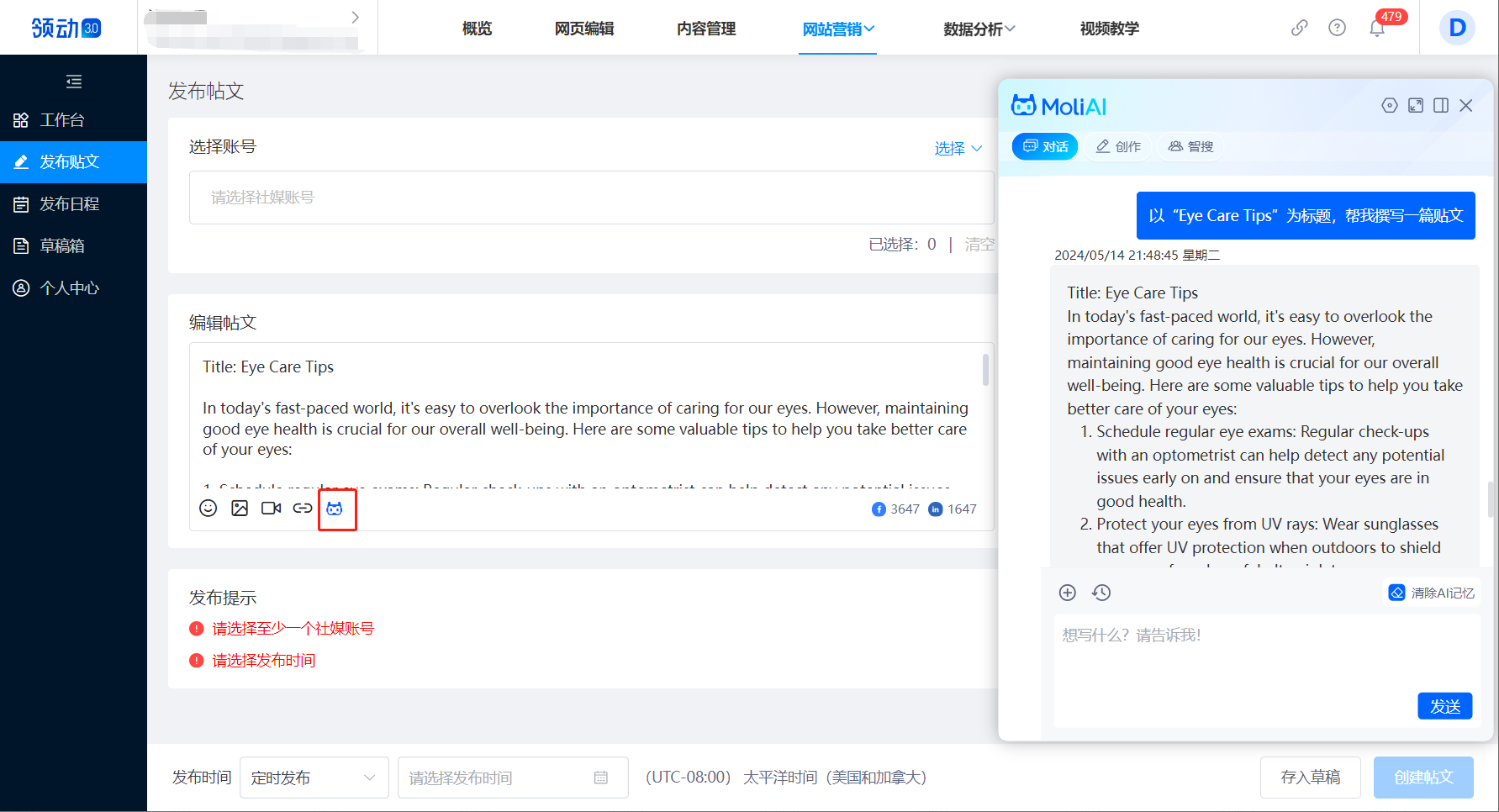Expand the 数据分析 menu
Viewport: 1499px width, 812px height.
pos(979,29)
